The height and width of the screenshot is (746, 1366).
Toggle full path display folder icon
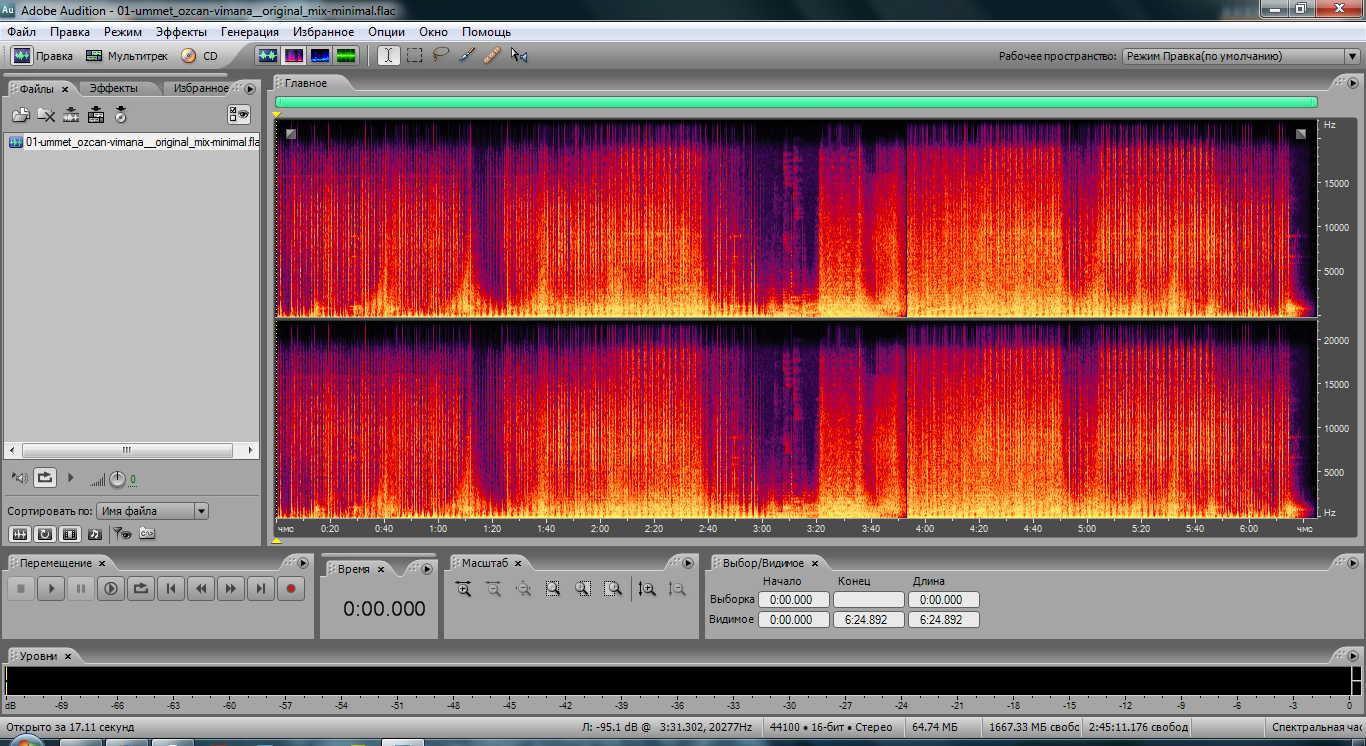147,534
